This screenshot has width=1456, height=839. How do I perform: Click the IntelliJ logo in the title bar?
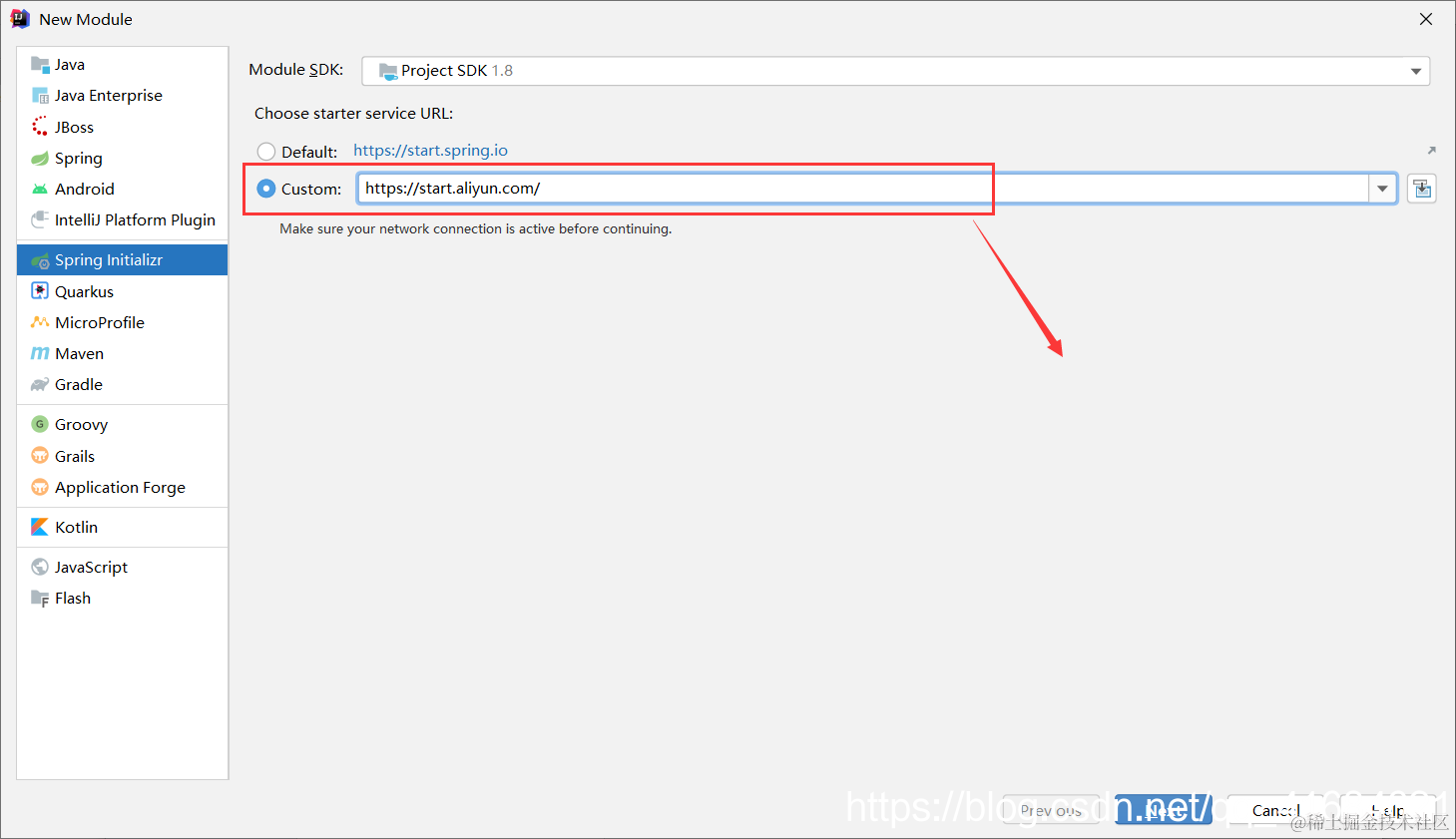20,19
